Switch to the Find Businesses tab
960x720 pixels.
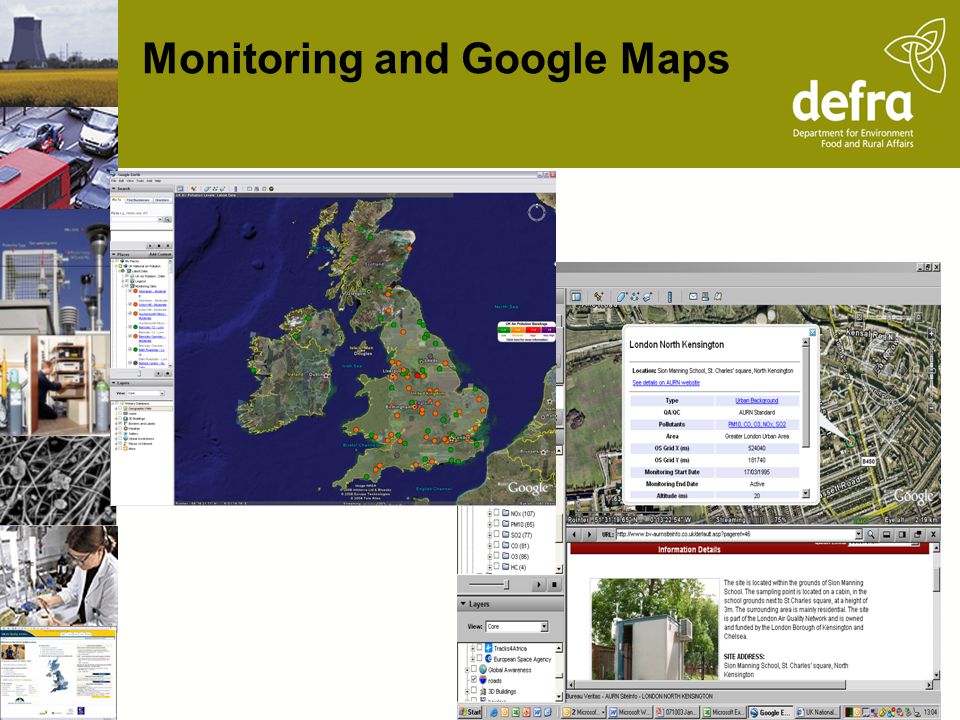point(138,200)
